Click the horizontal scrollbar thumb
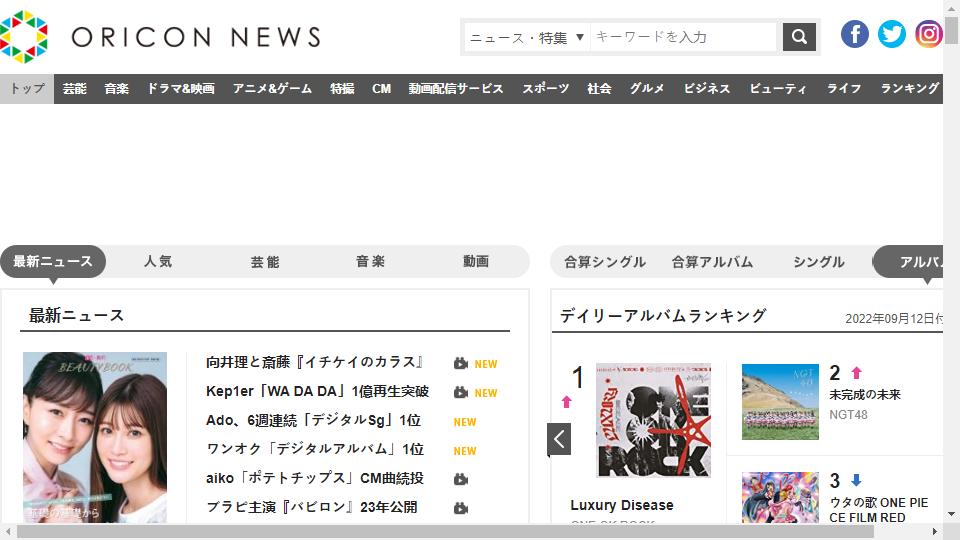This screenshot has height=540, width=960. pos(445,531)
